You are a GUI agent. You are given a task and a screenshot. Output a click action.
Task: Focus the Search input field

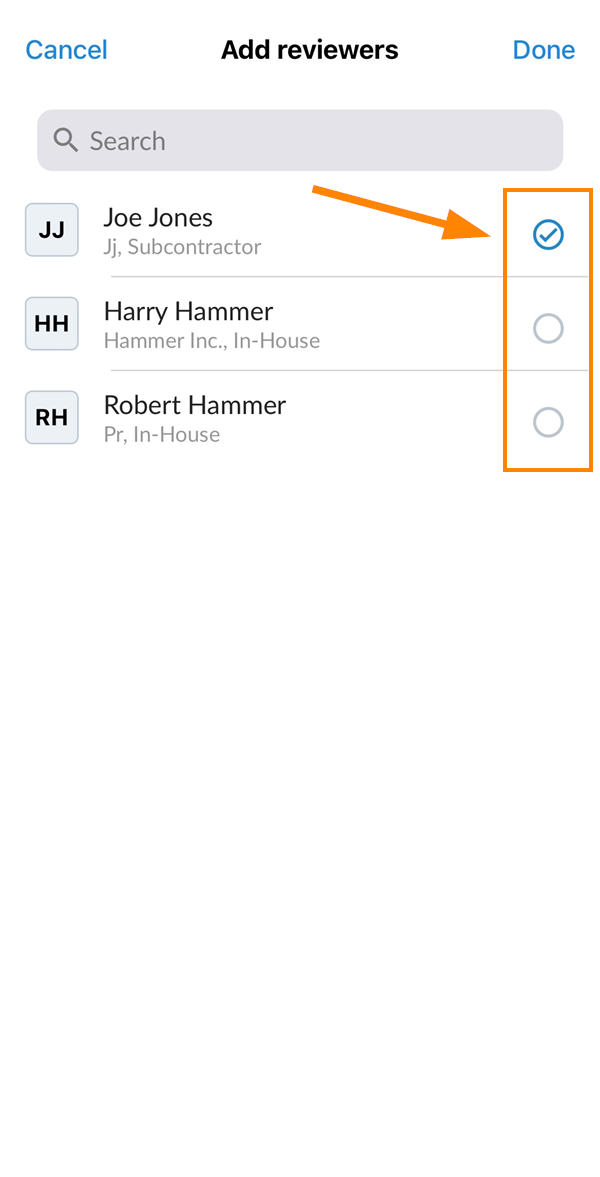310,141
